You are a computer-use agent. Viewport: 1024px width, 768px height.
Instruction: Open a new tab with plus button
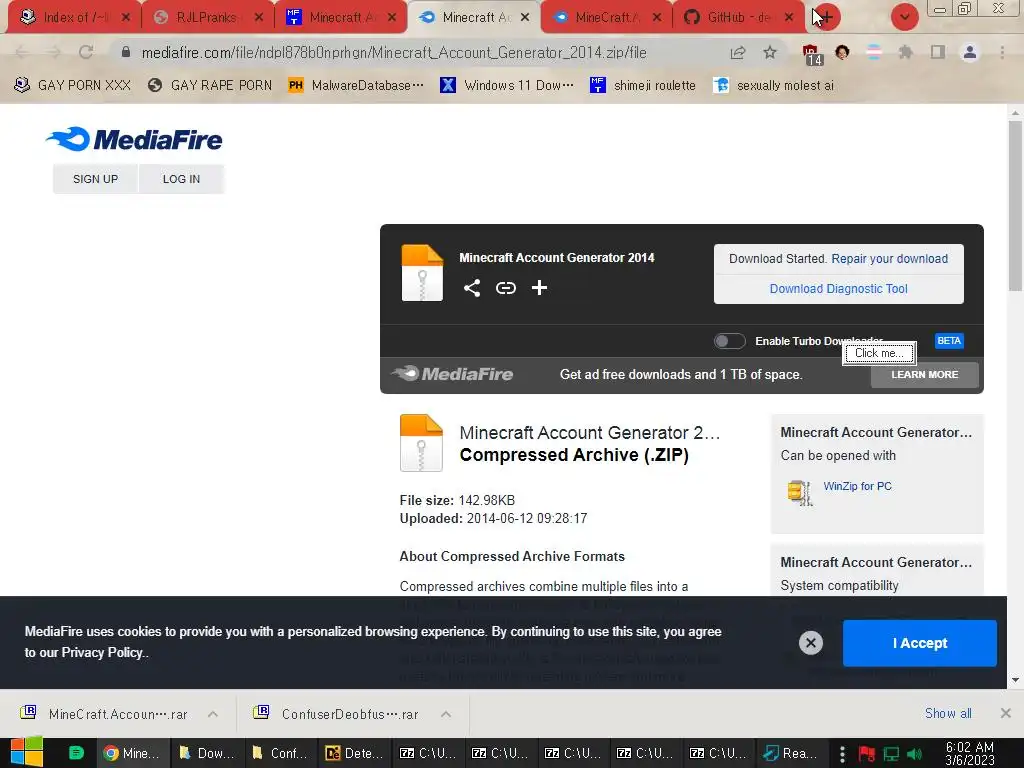click(x=825, y=17)
